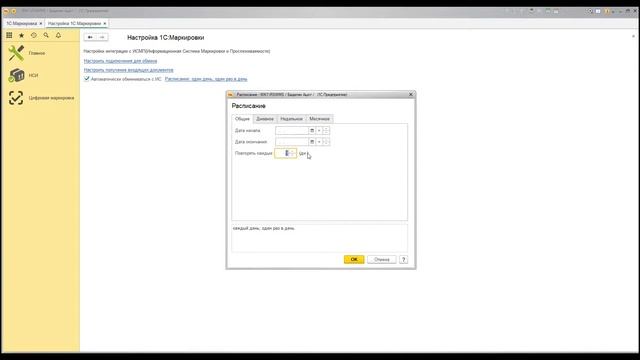Close the Расписание dialog

[x=411, y=95]
